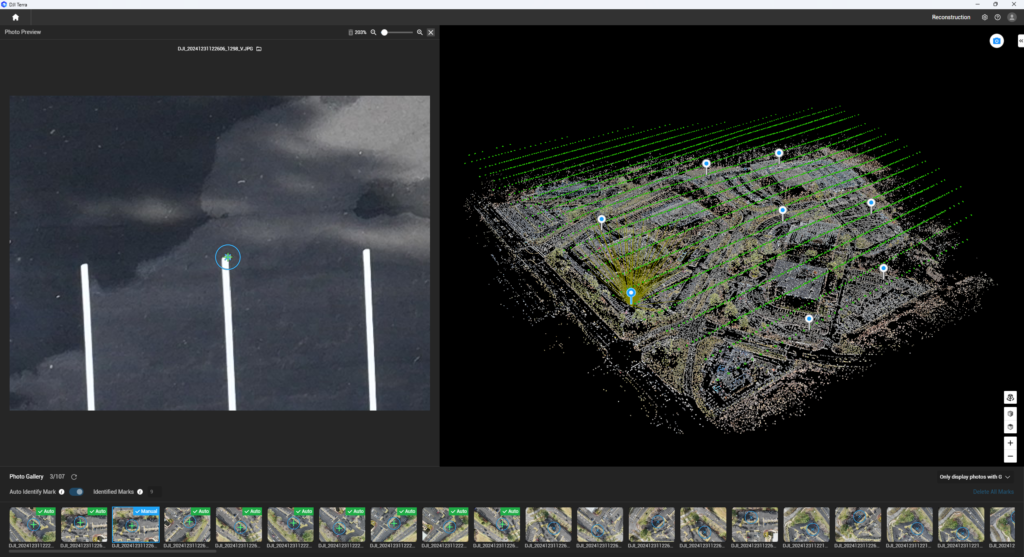Click the magnifier zoom-in icon in Photo Preview
Viewport: 1024px width, 557px height.
point(420,32)
